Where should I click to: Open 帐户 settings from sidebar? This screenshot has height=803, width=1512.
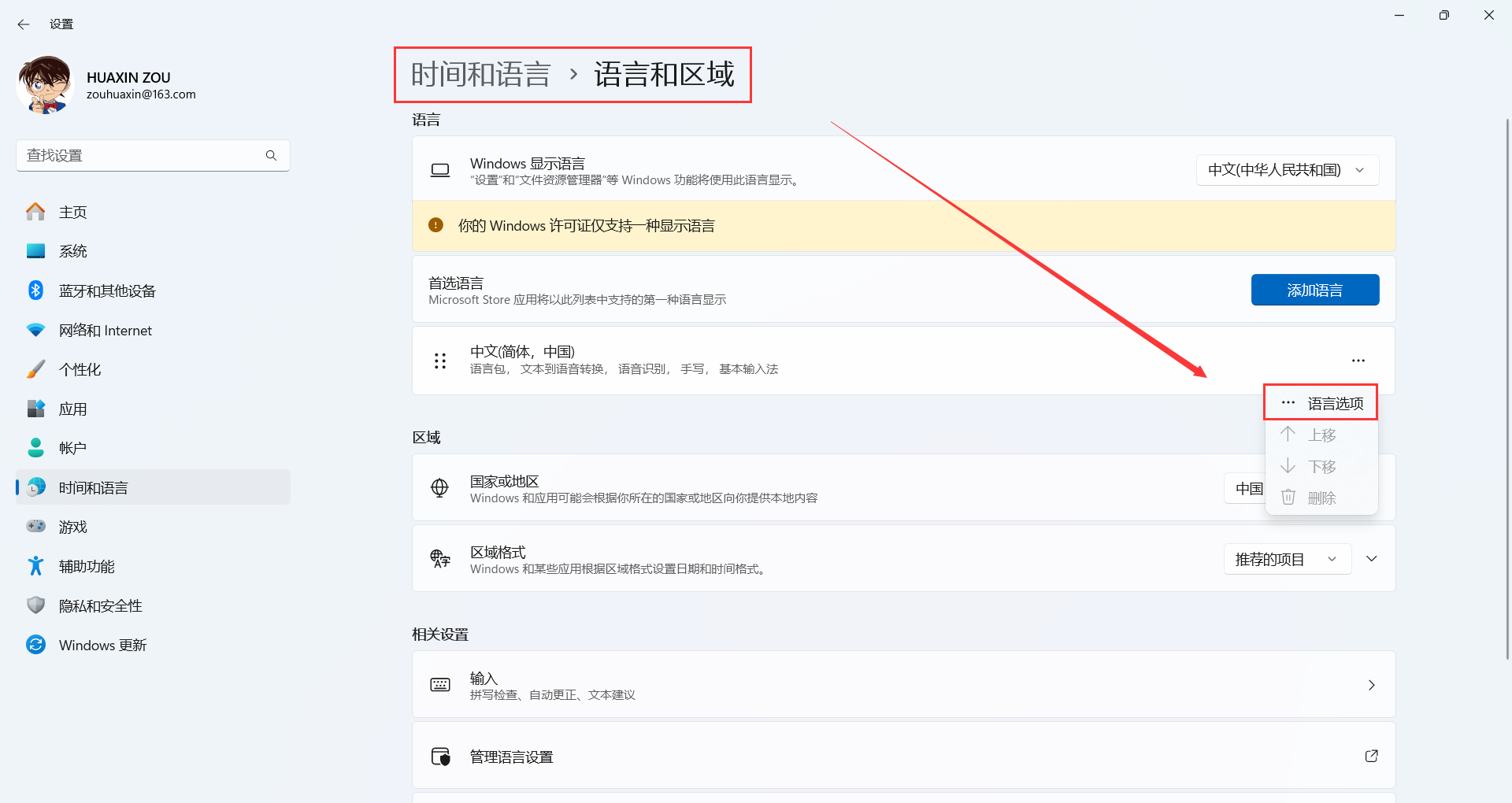(x=153, y=448)
